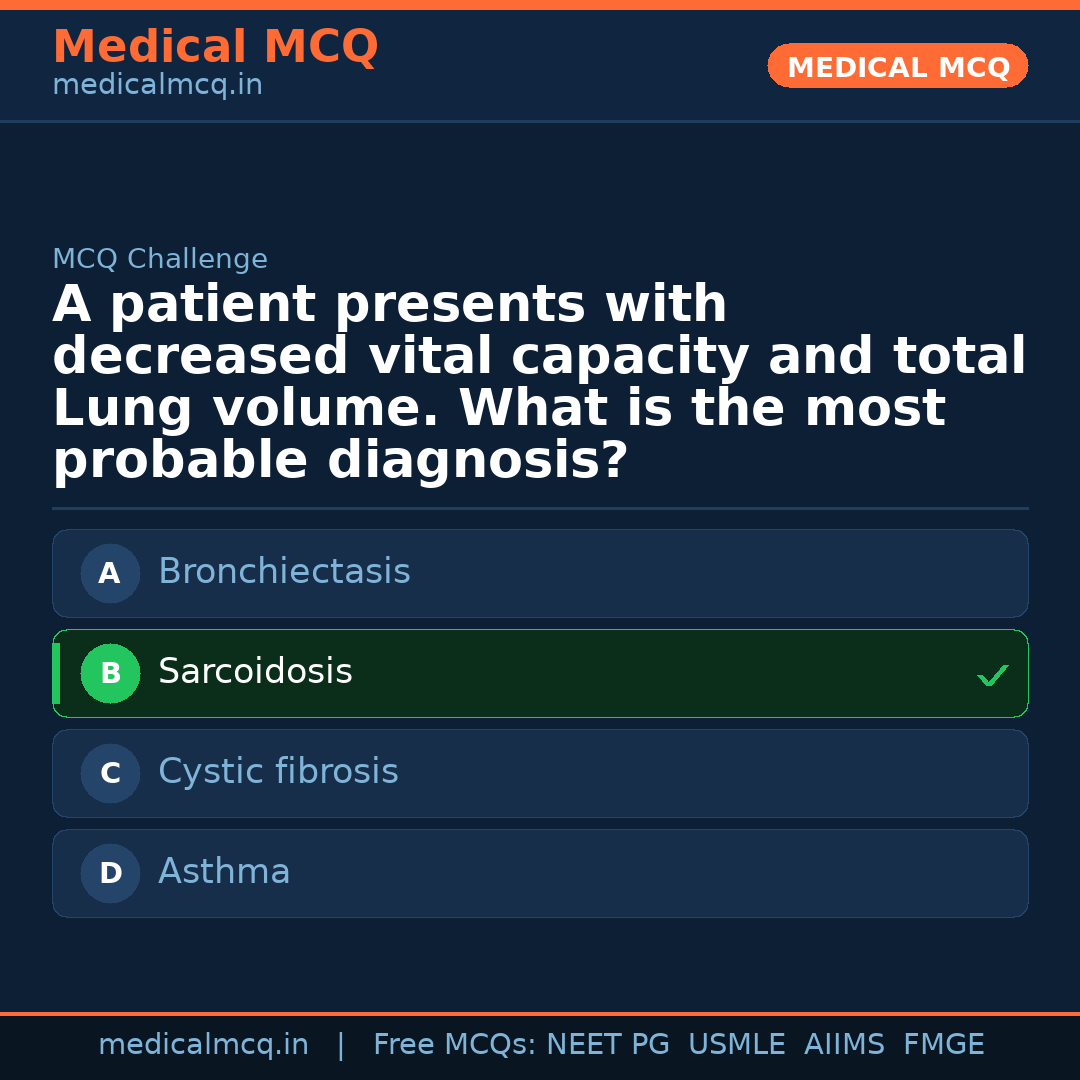Open the medicalmcq.in link in the footer

[x=203, y=1045]
